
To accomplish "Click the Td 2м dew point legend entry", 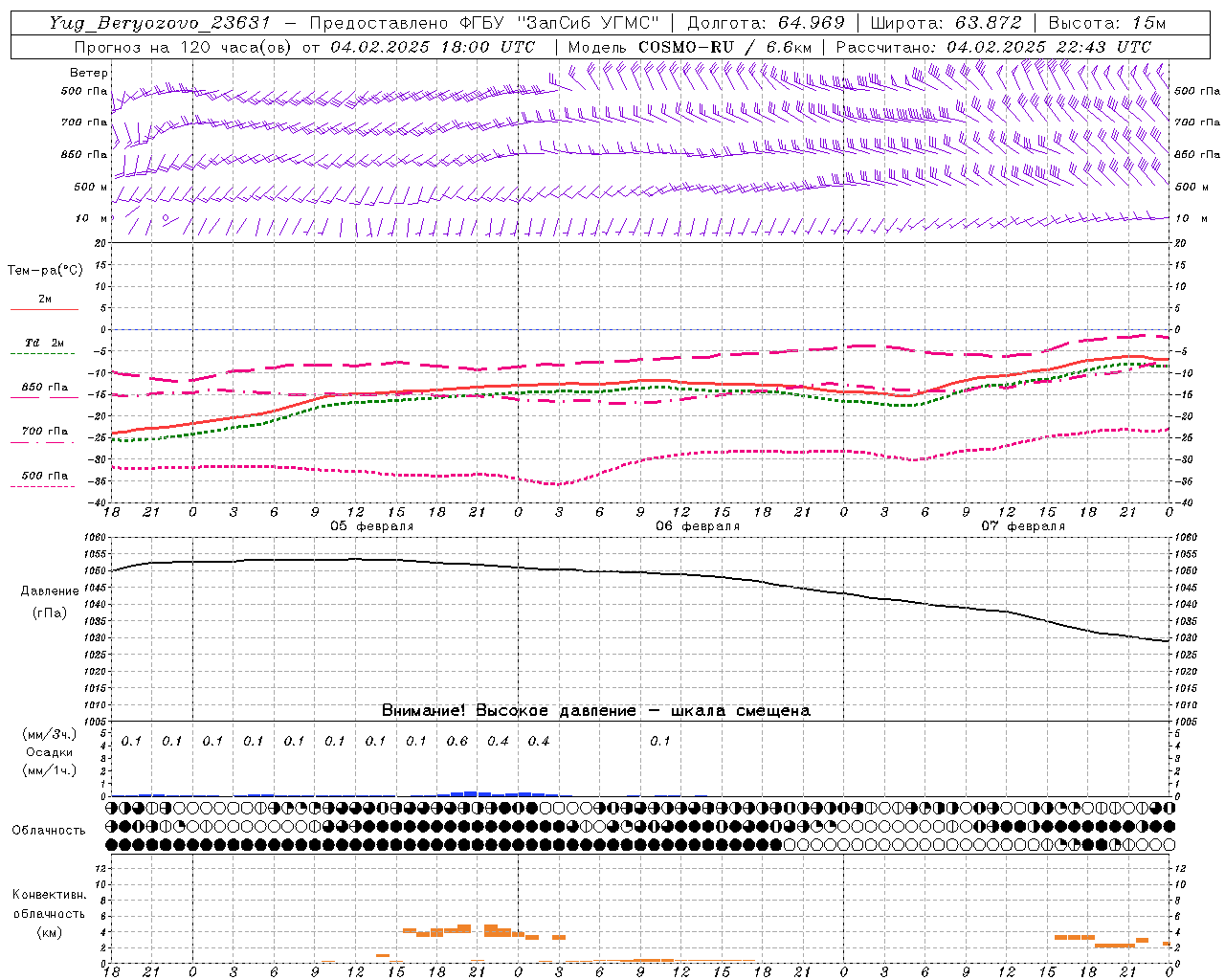I will (44, 343).
